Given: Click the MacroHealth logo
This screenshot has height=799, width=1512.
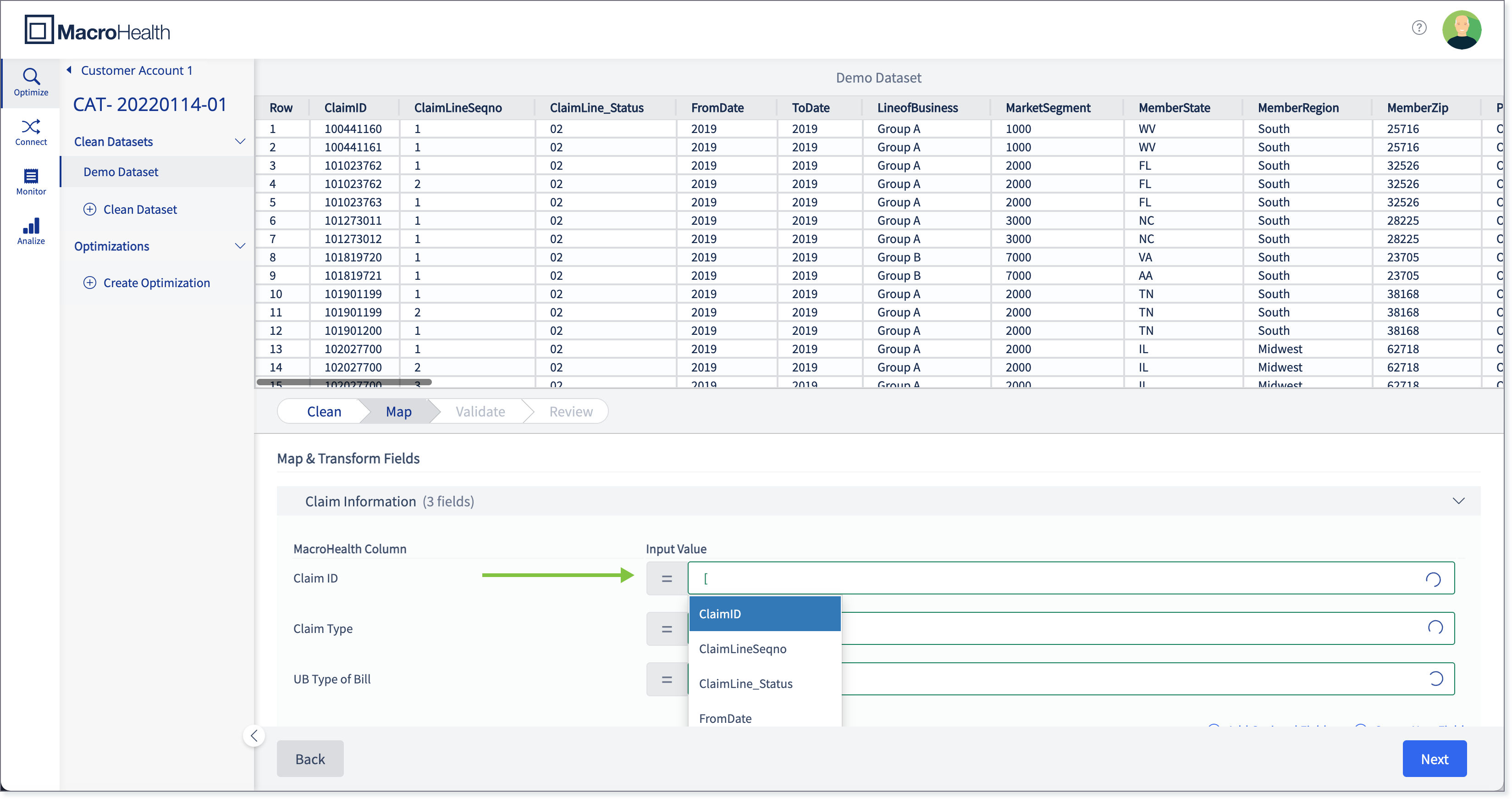Looking at the screenshot, I should [98, 30].
